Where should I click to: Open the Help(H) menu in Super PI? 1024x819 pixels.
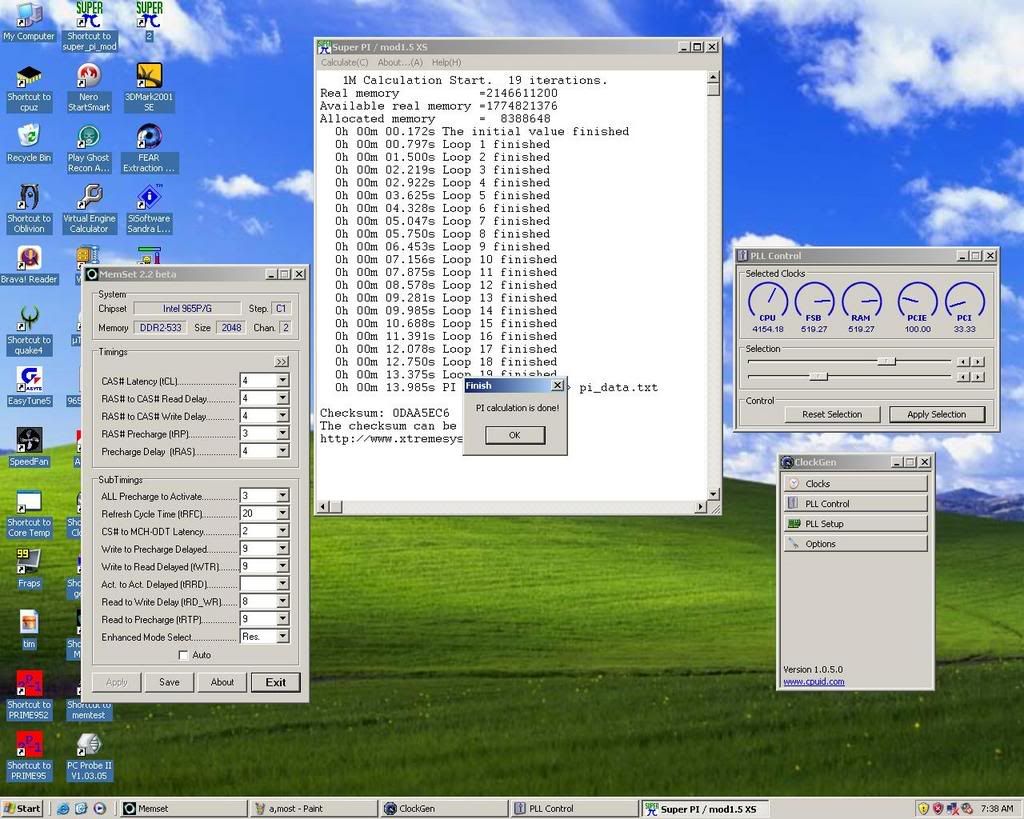pyautogui.click(x=446, y=62)
